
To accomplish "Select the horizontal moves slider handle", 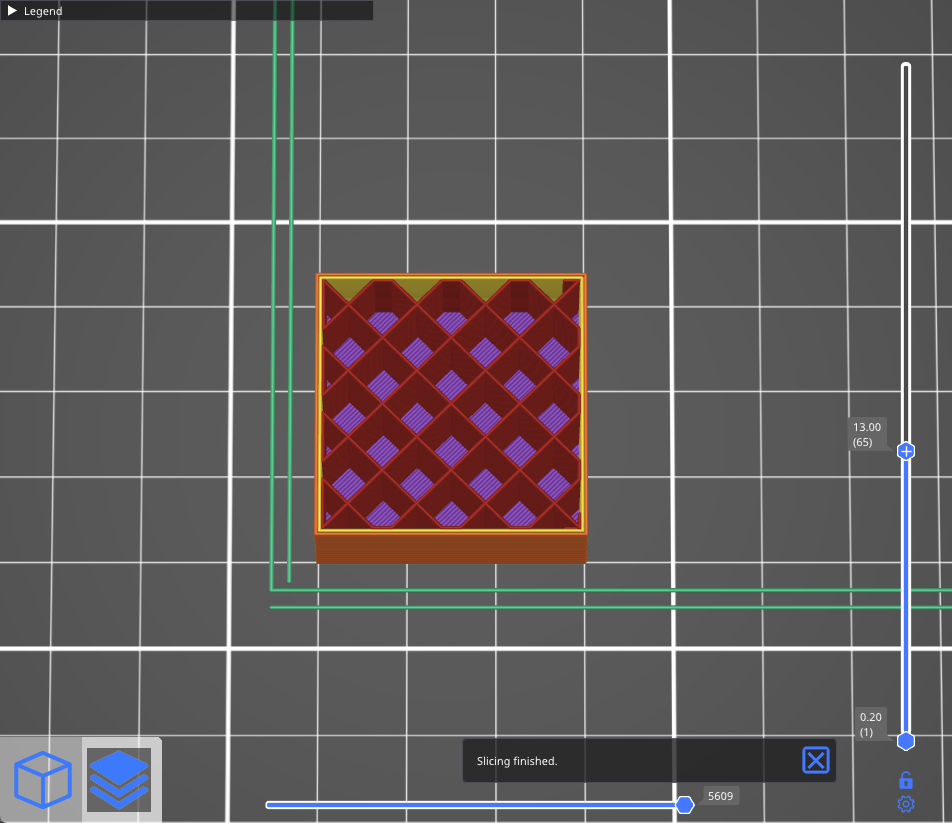I will 685,804.
